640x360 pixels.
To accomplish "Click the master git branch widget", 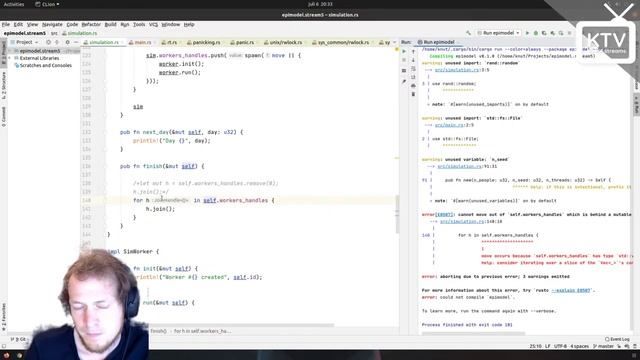I will tap(603, 346).
